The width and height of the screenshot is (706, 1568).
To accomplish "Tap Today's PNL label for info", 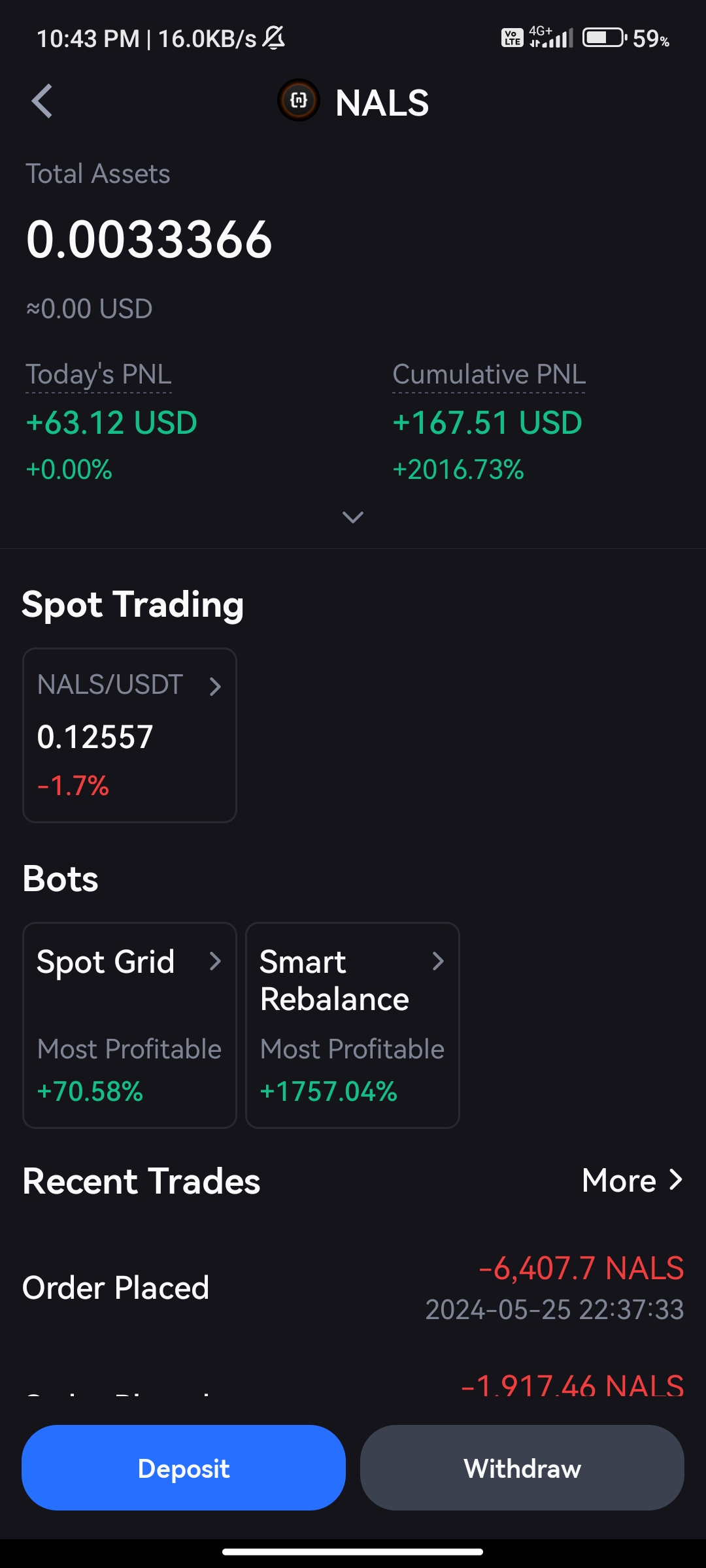I will point(99,375).
